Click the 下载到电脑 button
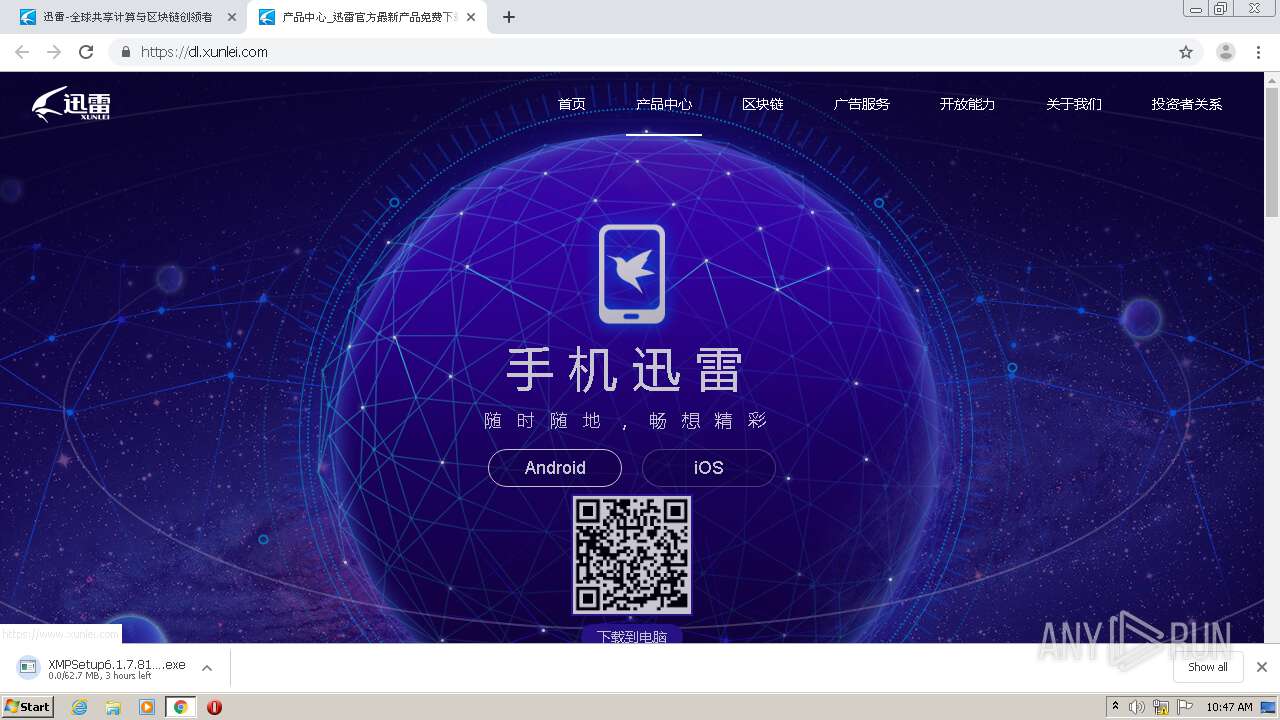Image resolution: width=1280 pixels, height=720 pixels. point(632,635)
